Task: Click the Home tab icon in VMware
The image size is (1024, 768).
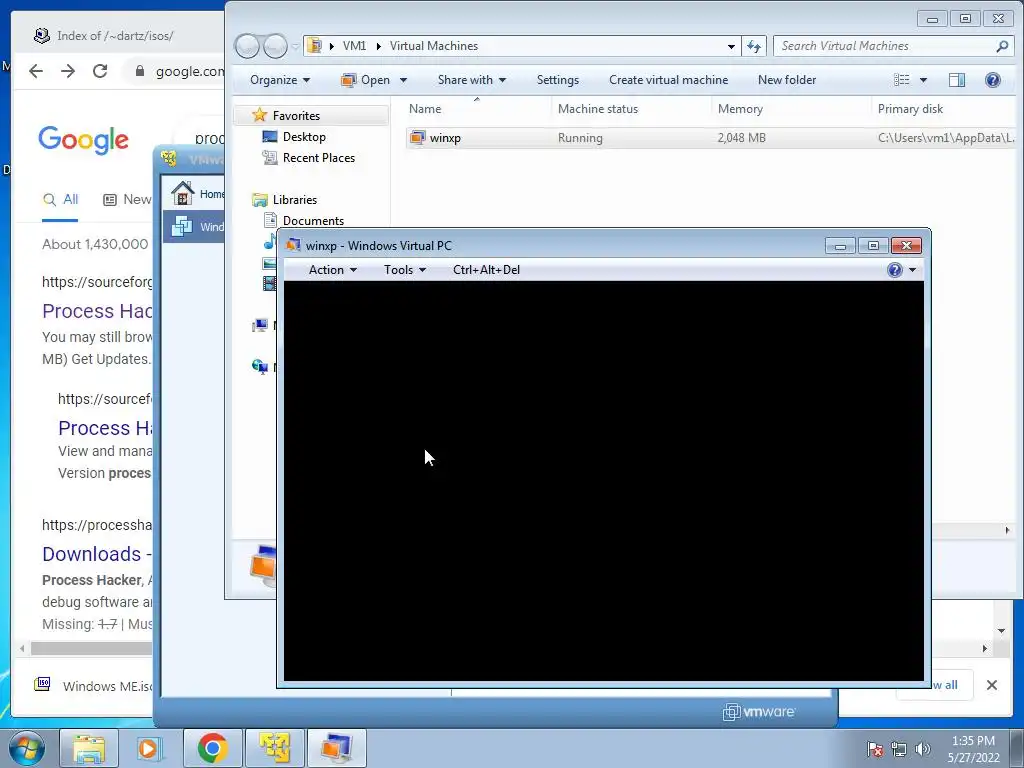Action: click(x=182, y=193)
